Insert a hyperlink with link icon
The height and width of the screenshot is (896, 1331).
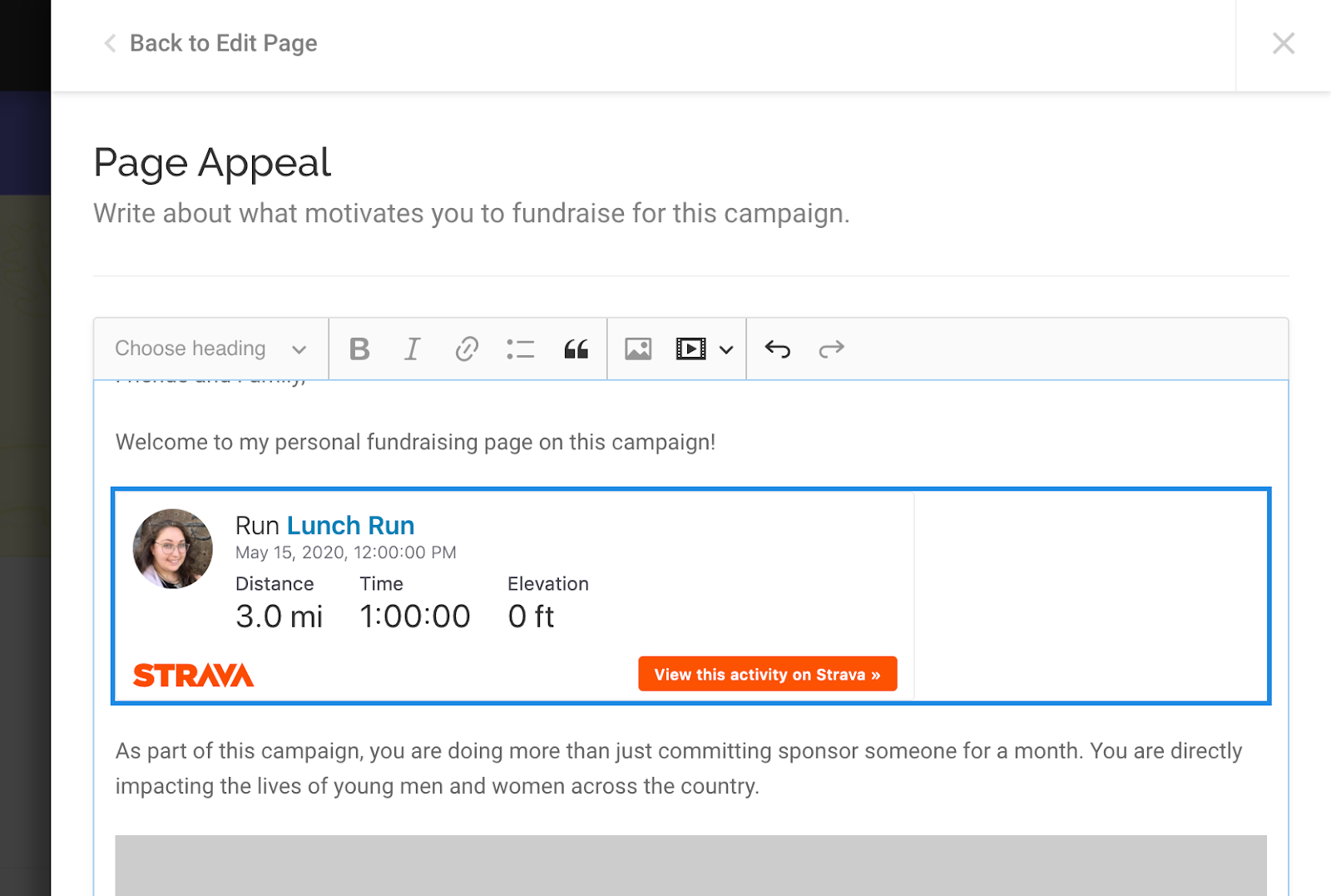467,349
